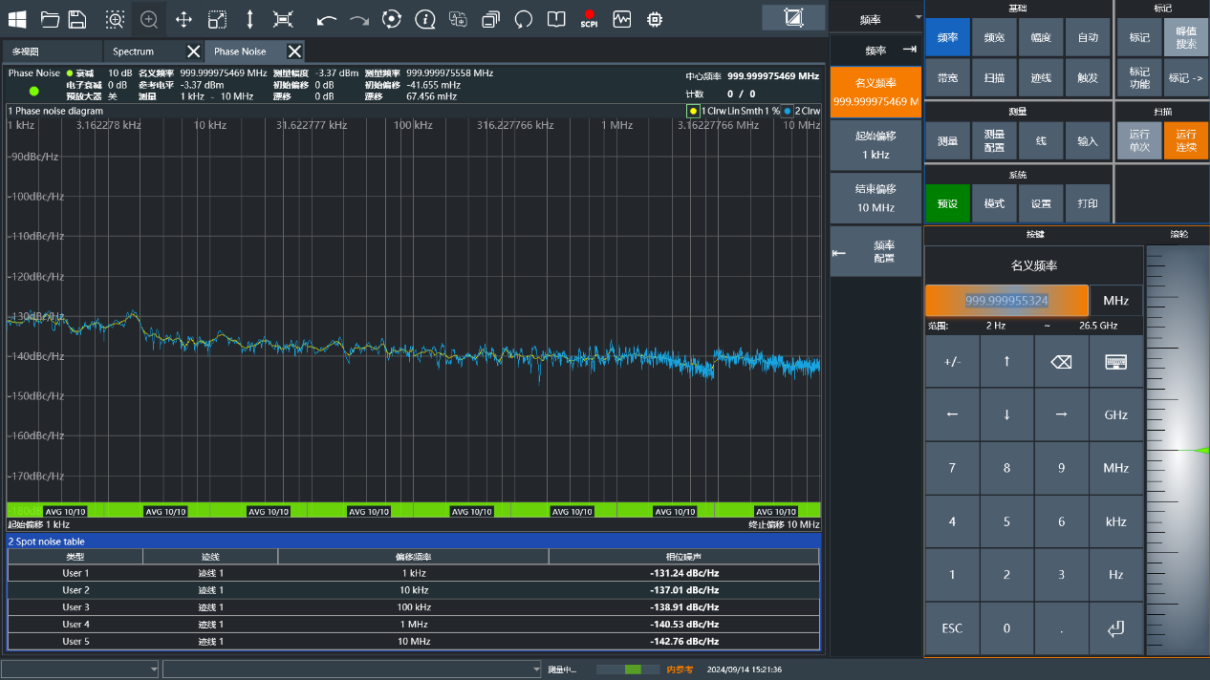
Task: Click the 名义频率 orange softkey
Action: [x=876, y=93]
